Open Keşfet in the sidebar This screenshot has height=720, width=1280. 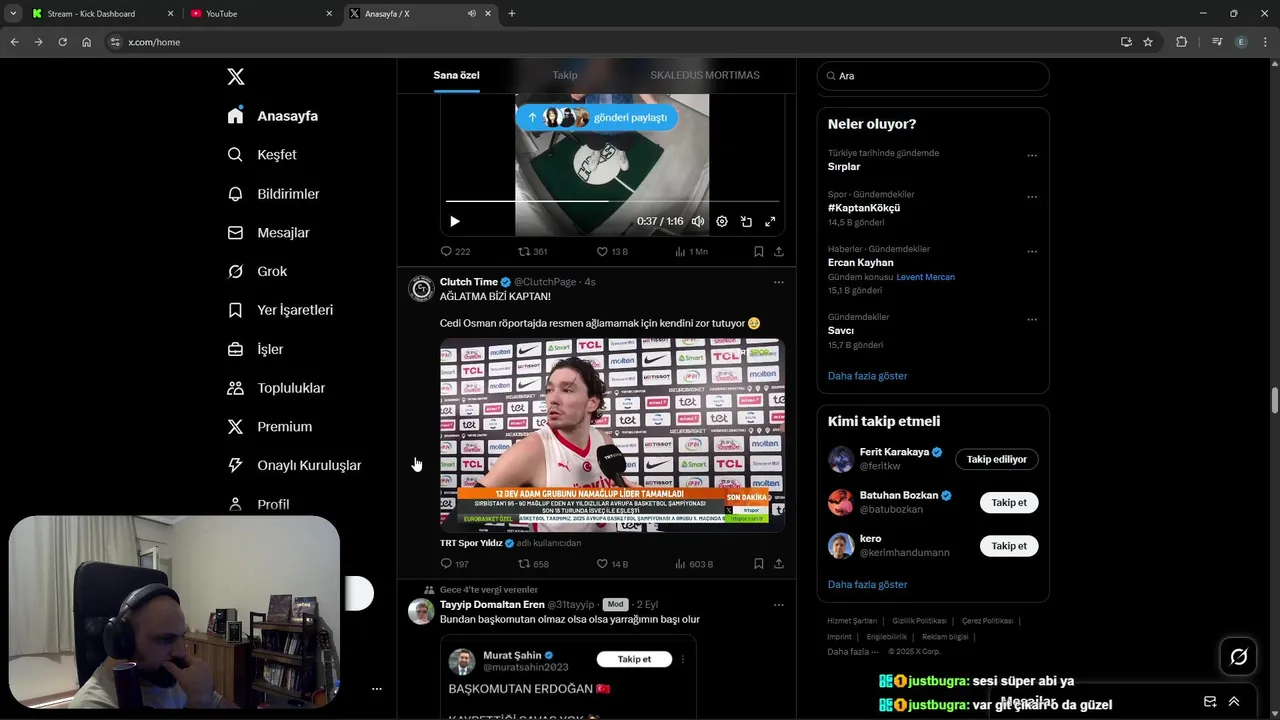(x=262, y=155)
